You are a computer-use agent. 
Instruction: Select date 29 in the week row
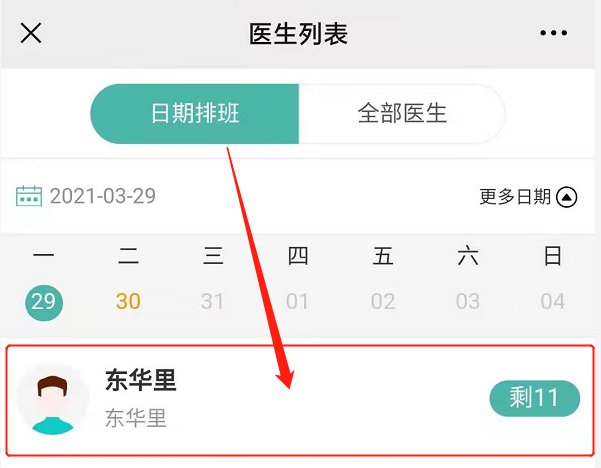point(44,303)
